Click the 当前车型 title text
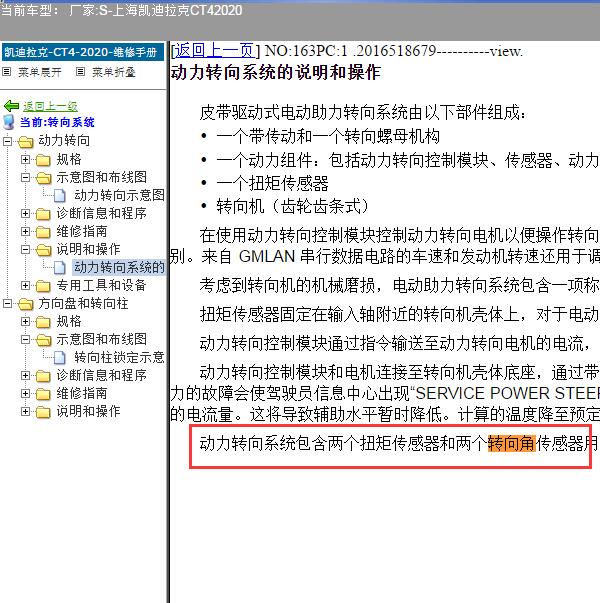This screenshot has width=600, height=603. 122,10
